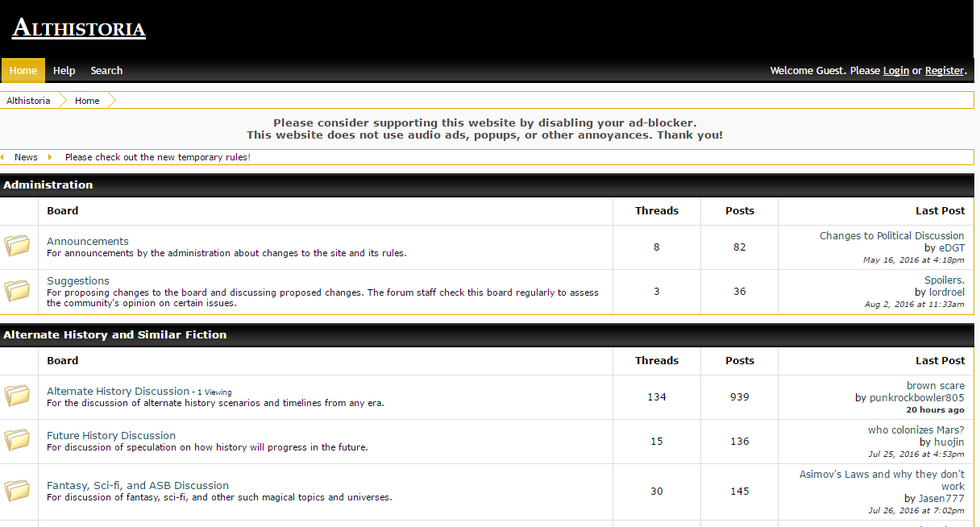The height and width of the screenshot is (527, 980).
Task: Open the new temporary rules news item
Action: click(157, 157)
